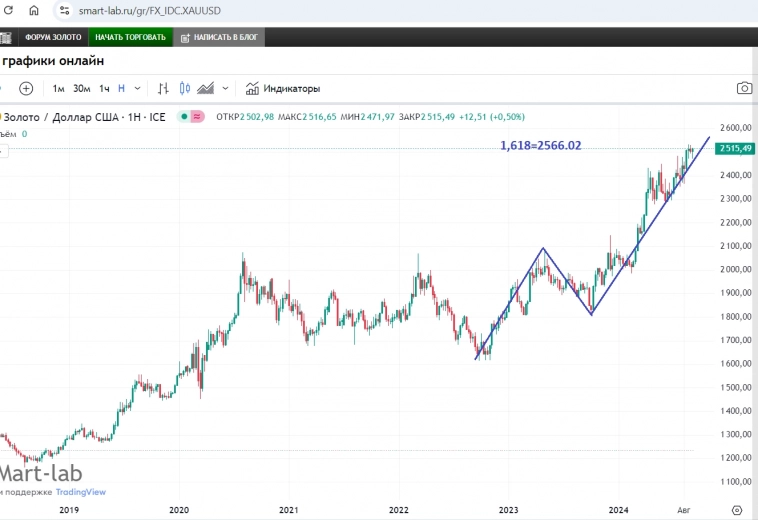Switch to the 30м timeframe
This screenshot has height=520, width=758.
82,88
